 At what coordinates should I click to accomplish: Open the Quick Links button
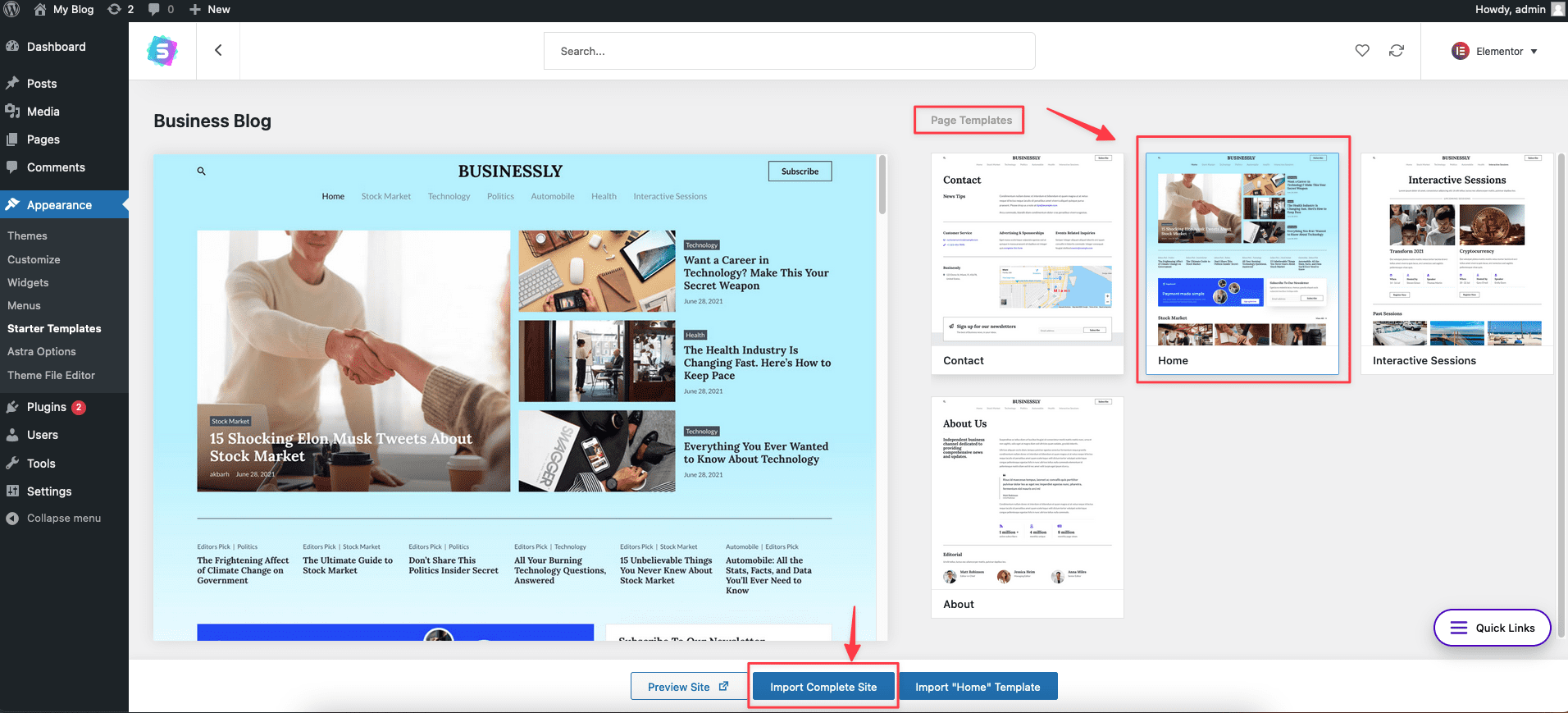point(1492,628)
